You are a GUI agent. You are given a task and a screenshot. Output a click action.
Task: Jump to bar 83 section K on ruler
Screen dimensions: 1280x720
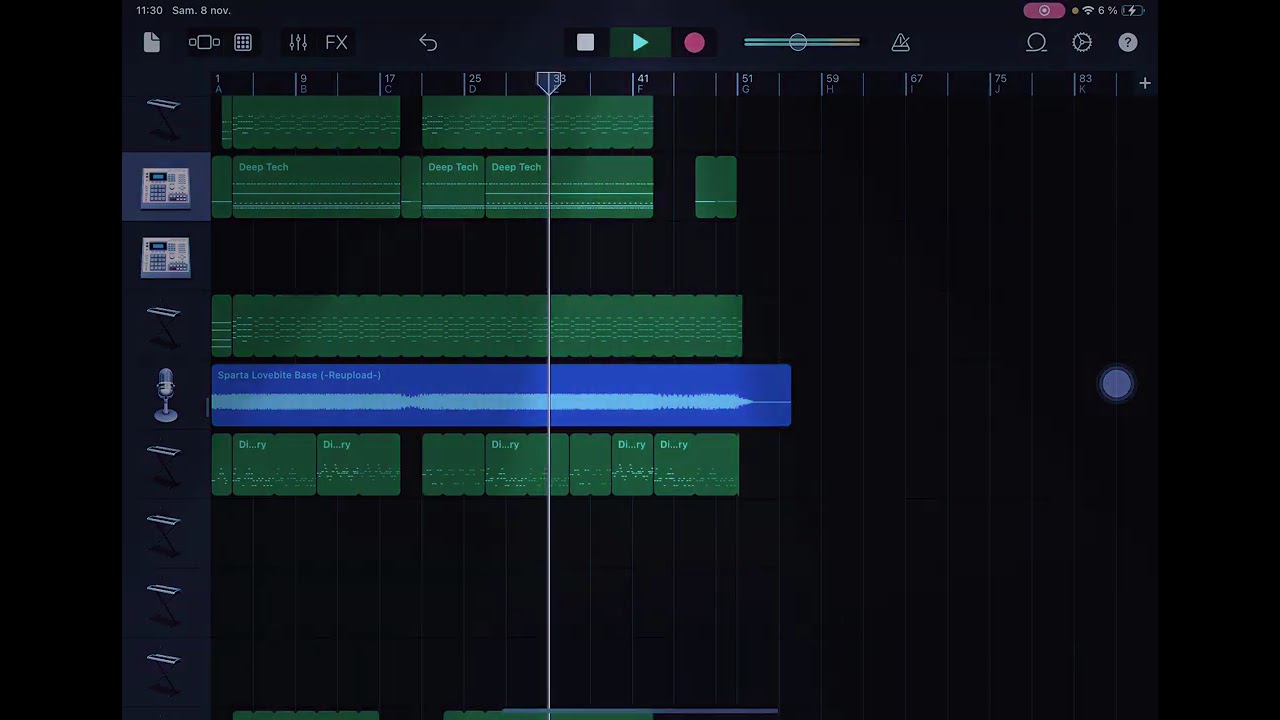click(x=1084, y=83)
